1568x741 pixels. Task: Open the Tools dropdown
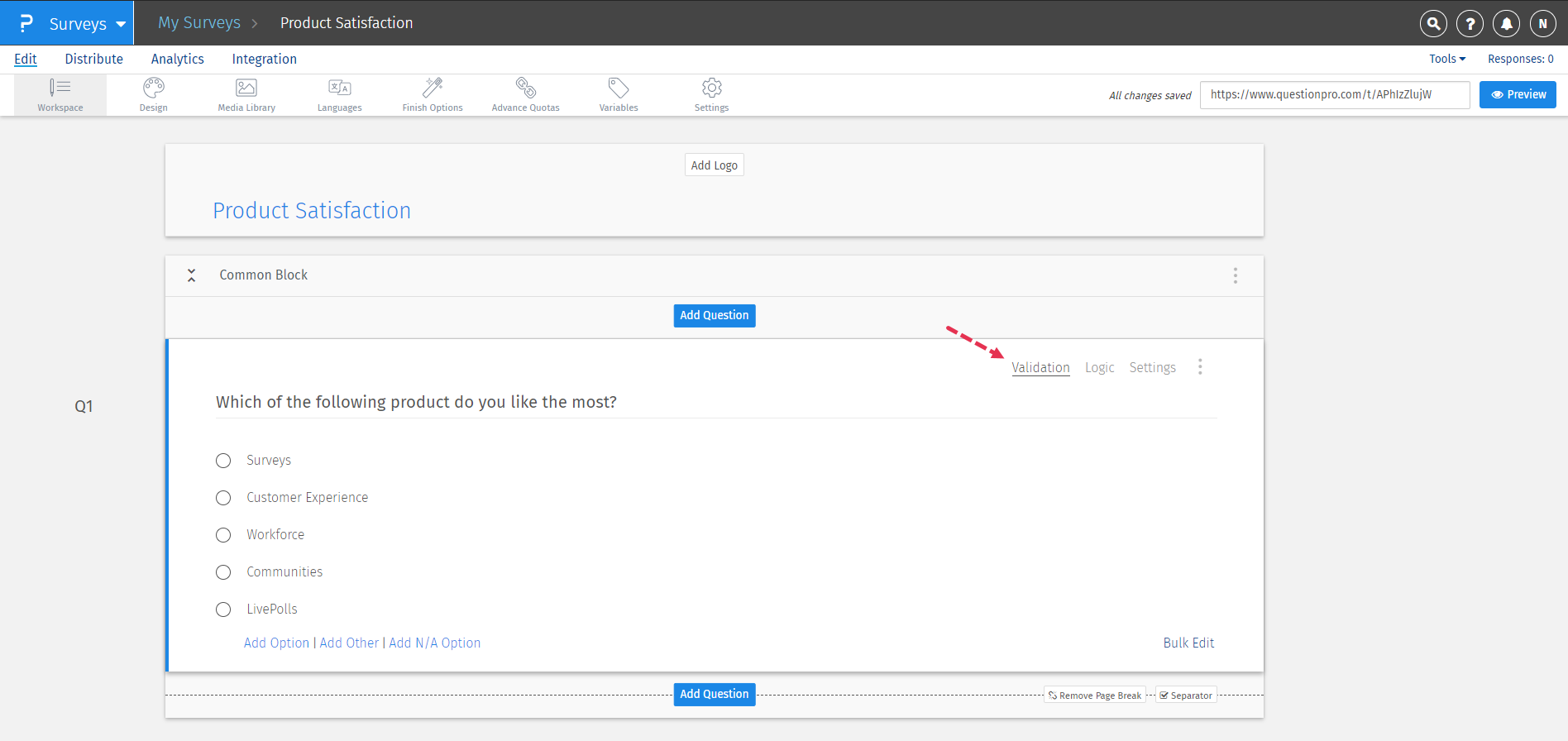pyautogui.click(x=1447, y=59)
